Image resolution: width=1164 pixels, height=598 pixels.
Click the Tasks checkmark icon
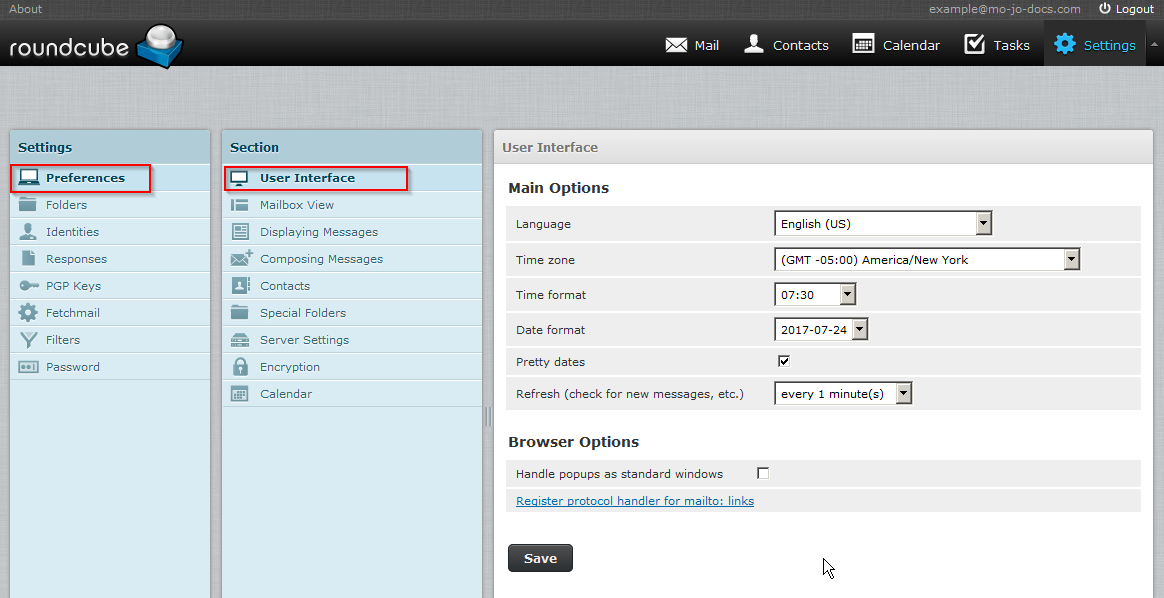pyautogui.click(x=974, y=44)
